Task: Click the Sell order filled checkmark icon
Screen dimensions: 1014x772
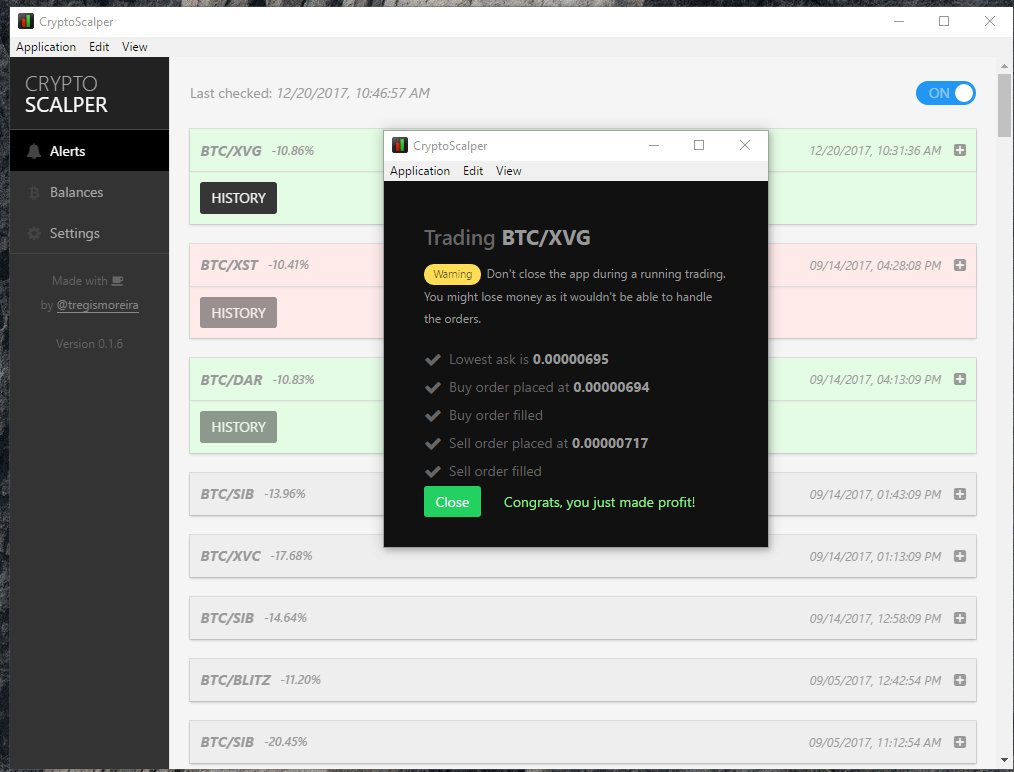Action: [x=433, y=471]
